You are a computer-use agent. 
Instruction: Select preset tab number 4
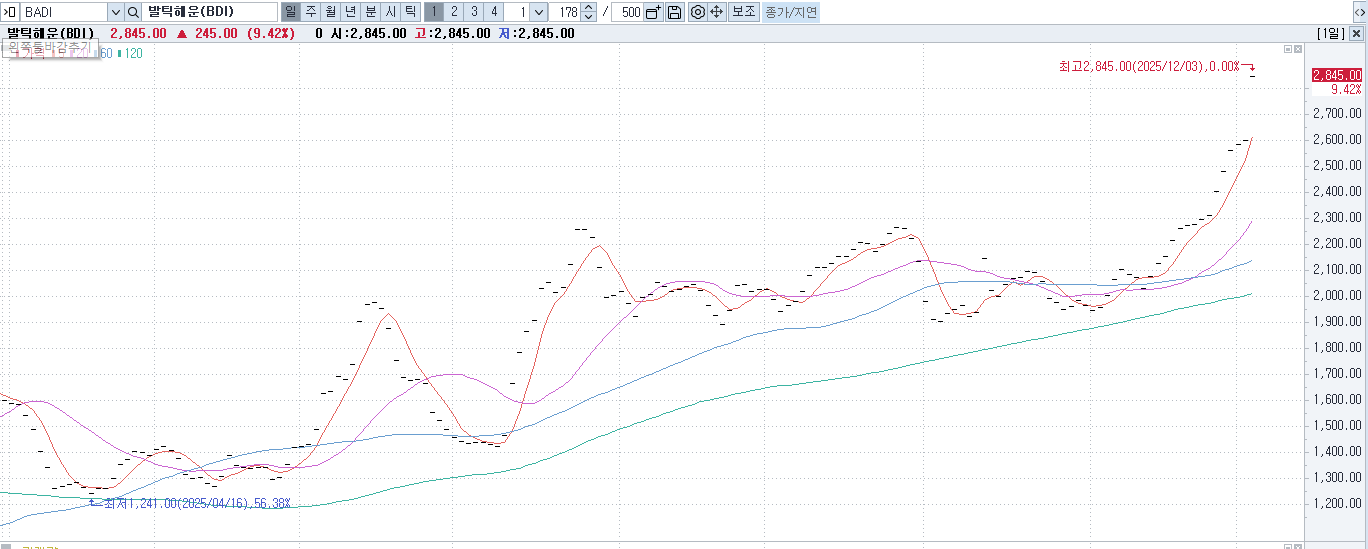(493, 12)
